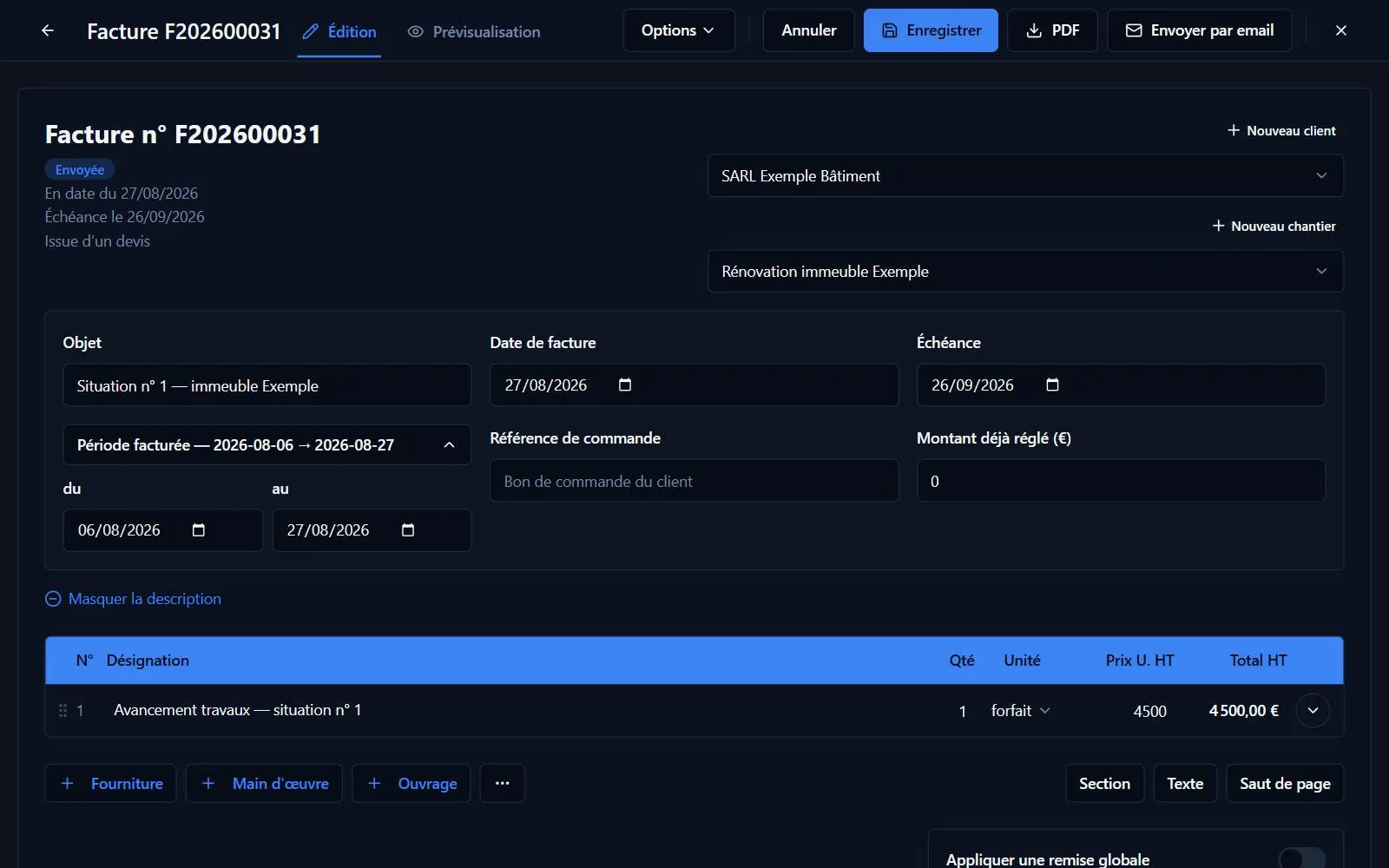Open calendar icon in 'du' date field
Image resolution: width=1389 pixels, height=868 pixels.
click(x=199, y=529)
